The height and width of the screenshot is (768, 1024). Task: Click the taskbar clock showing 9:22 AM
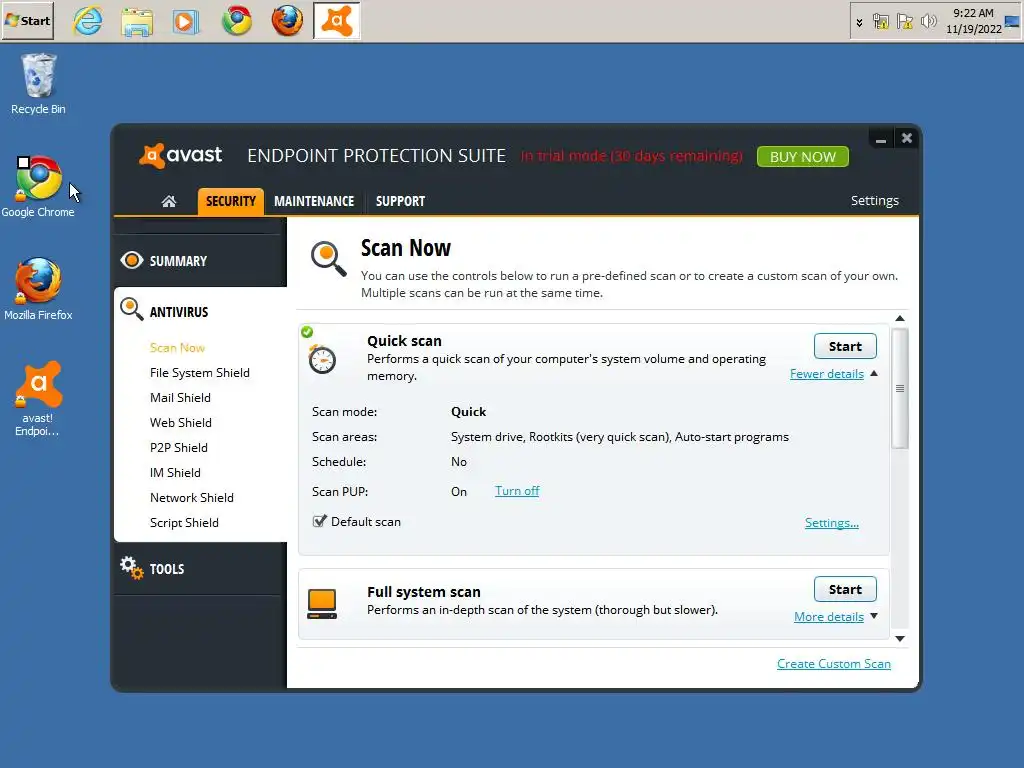click(973, 21)
